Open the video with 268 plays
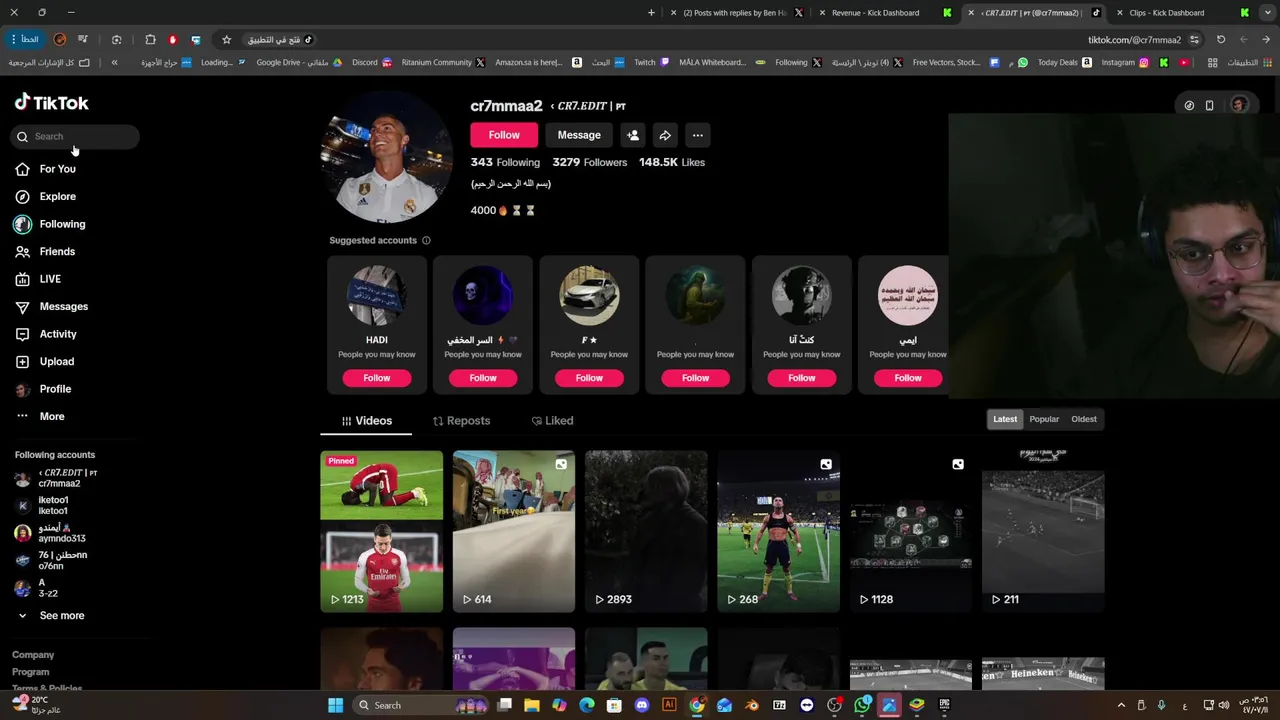The height and width of the screenshot is (720, 1280). tap(778, 531)
